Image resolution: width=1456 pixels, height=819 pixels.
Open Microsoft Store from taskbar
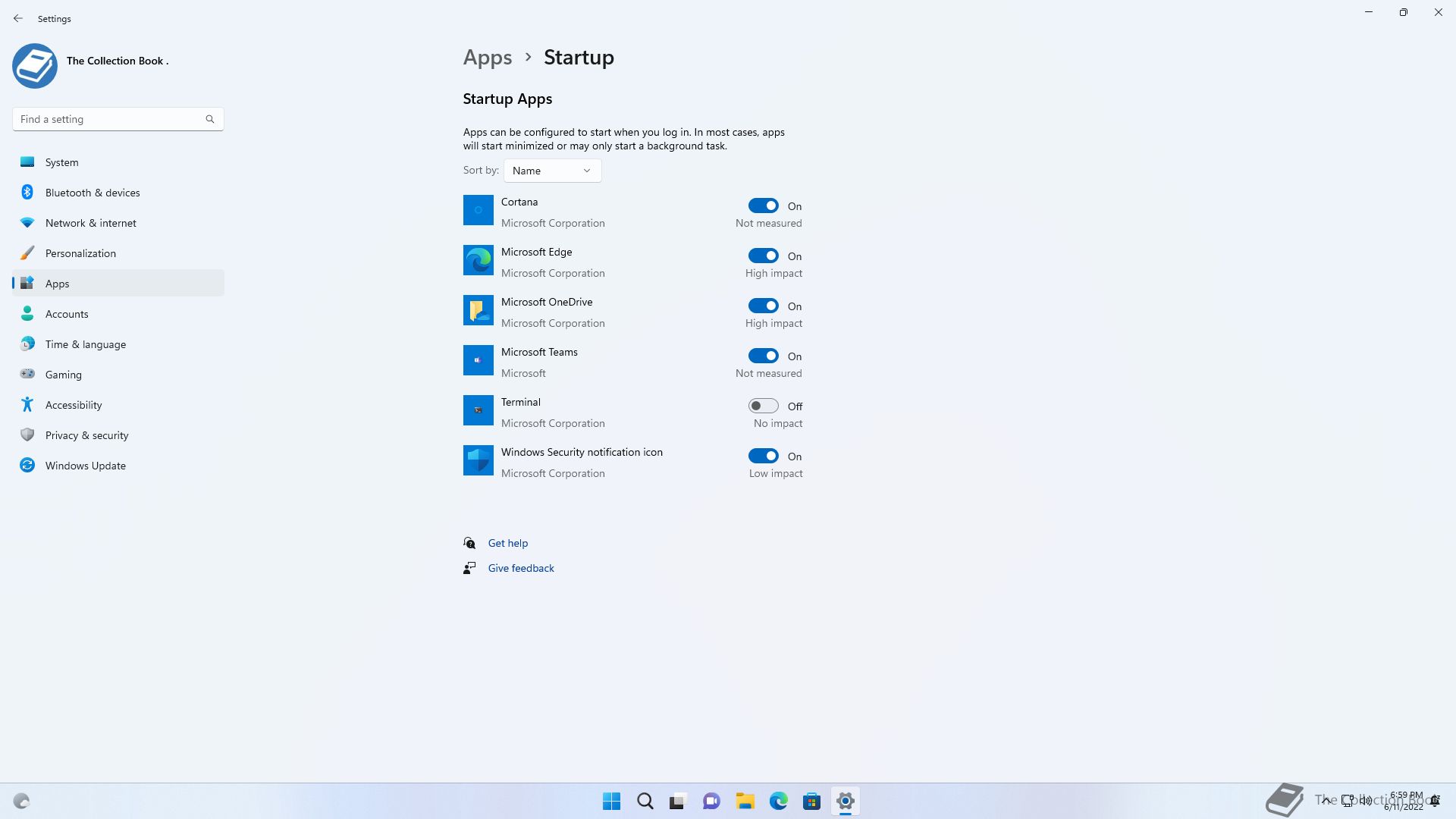point(812,801)
